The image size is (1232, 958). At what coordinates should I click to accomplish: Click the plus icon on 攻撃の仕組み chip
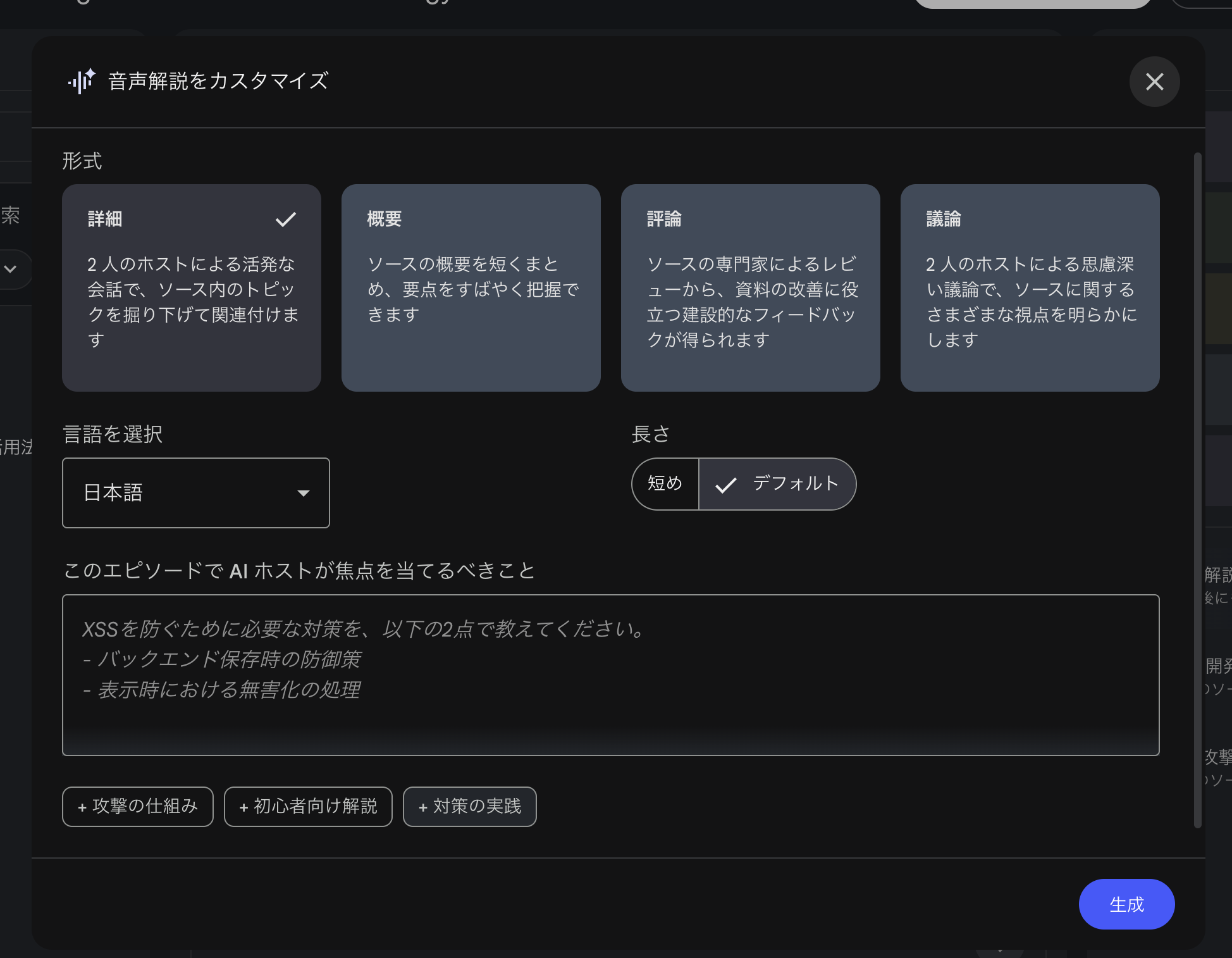pyautogui.click(x=82, y=807)
